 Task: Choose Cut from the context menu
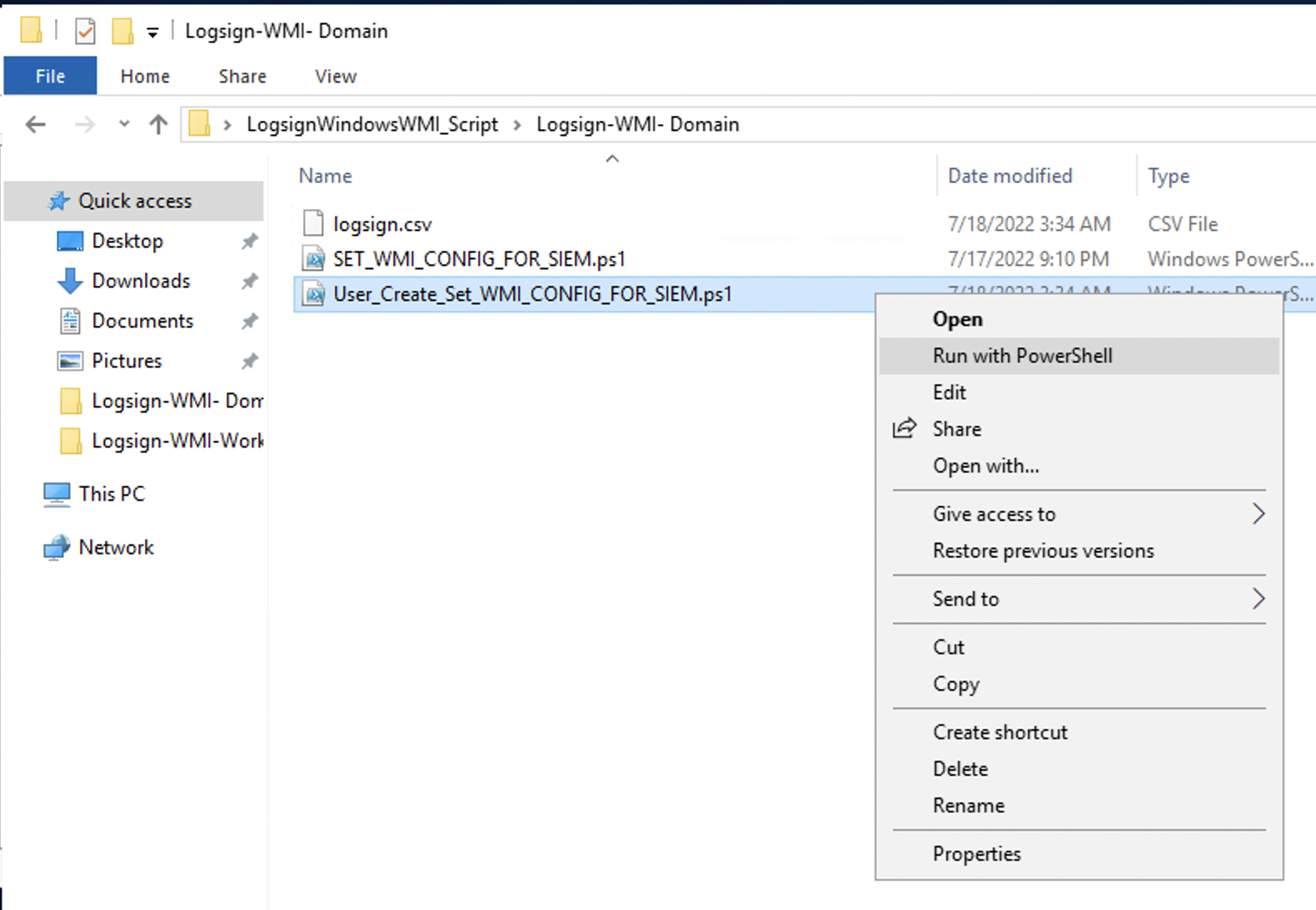[x=1079, y=647]
